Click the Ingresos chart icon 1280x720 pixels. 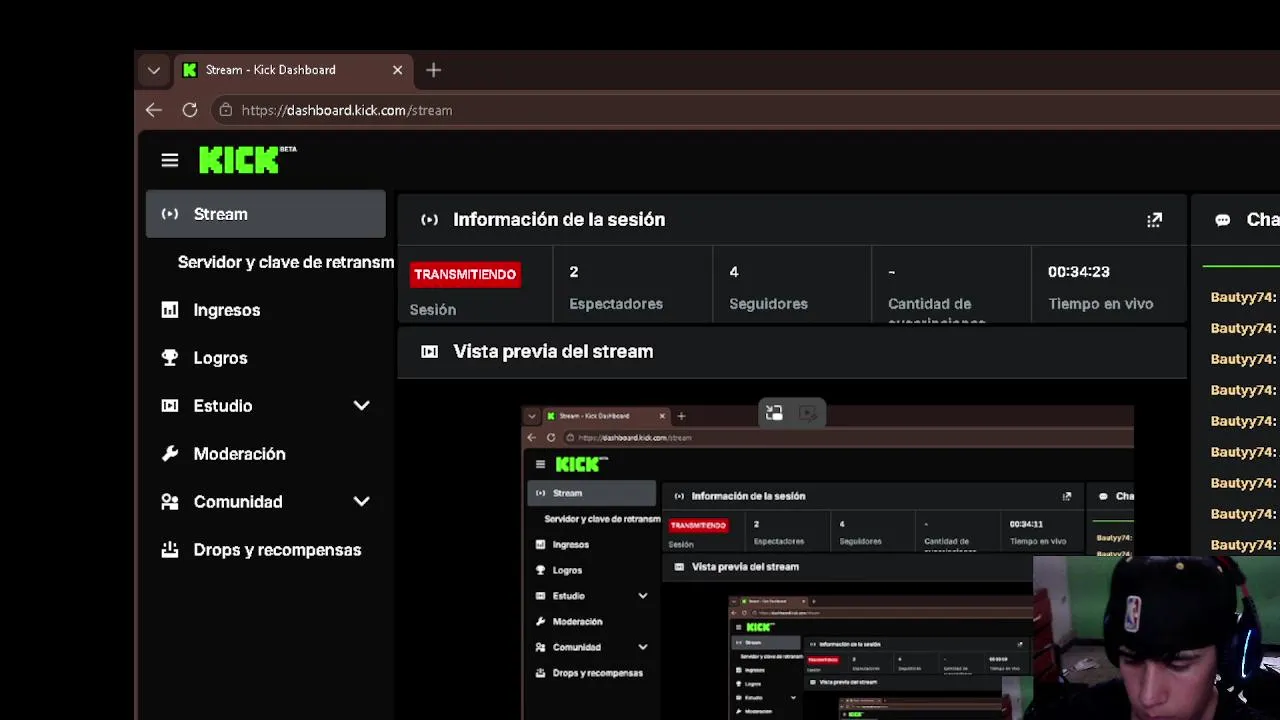click(170, 310)
